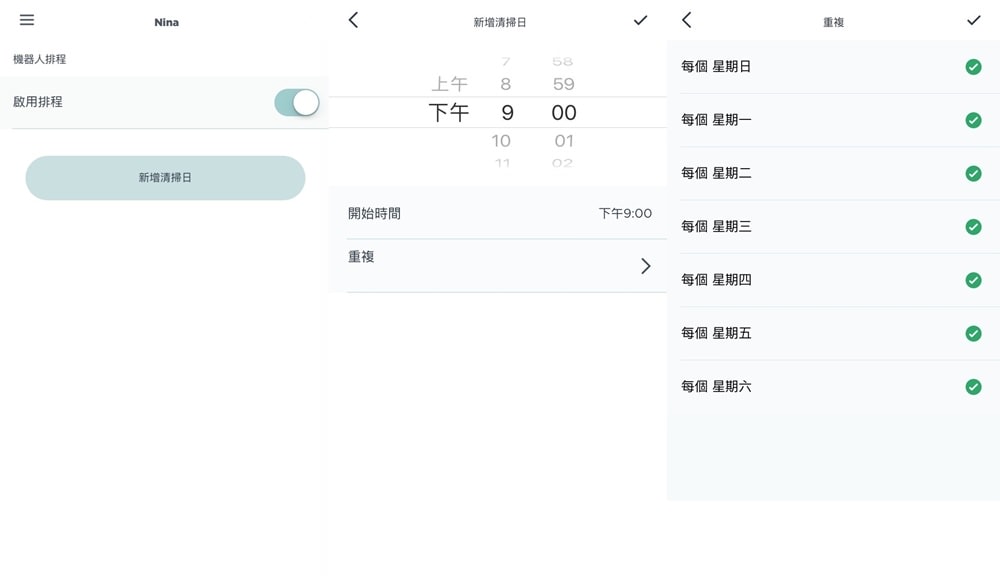Select minute 59 in the picker
Screen dimensions: 1000x576
point(563,85)
